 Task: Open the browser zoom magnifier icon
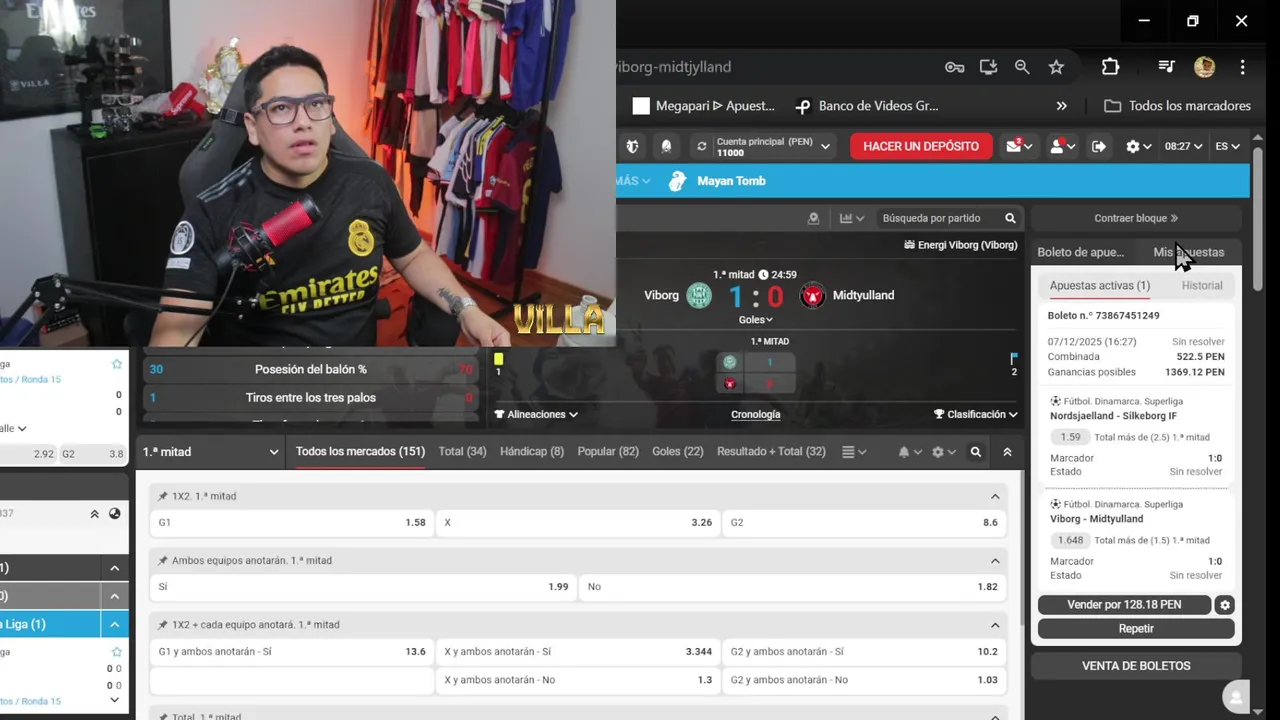point(1022,67)
